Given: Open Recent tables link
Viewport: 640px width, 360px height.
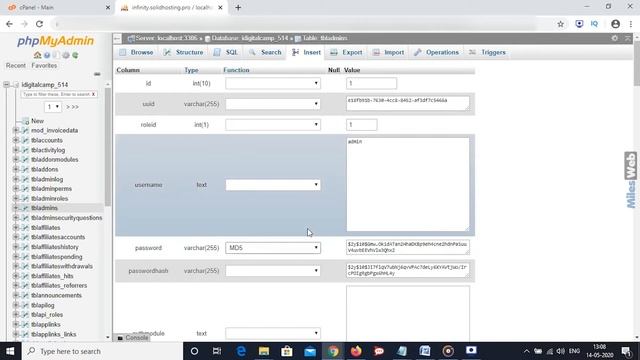Looking at the screenshot, I should click(16, 66).
